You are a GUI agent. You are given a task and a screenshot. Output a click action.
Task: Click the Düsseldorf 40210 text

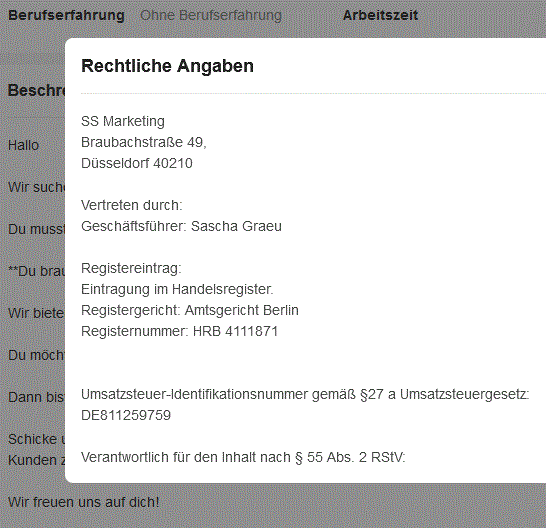(x=136, y=163)
